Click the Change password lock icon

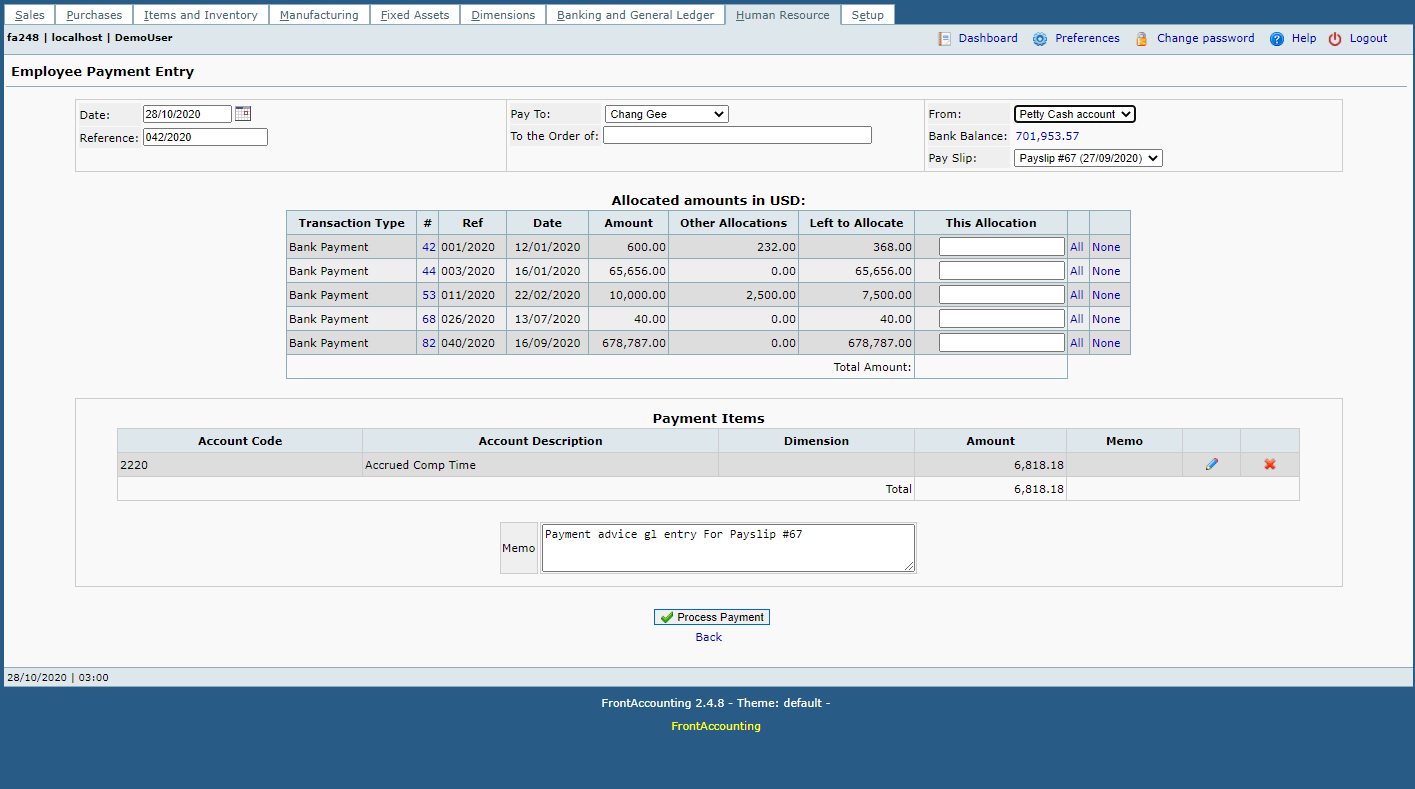coord(1142,39)
